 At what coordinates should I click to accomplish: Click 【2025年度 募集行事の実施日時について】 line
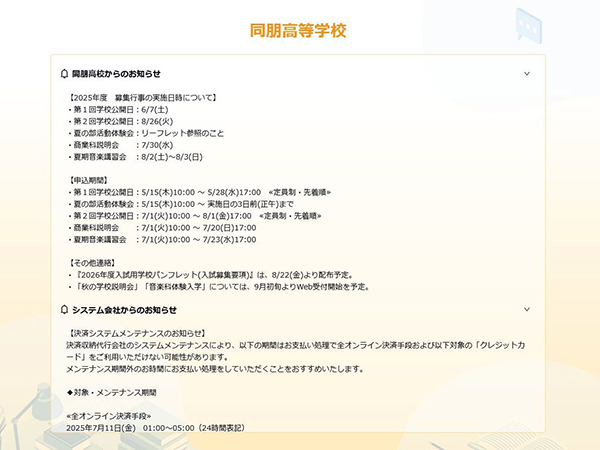(x=143, y=98)
